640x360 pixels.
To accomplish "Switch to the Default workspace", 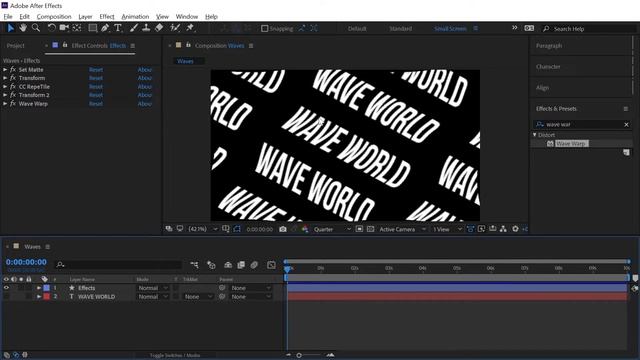I will click(357, 29).
